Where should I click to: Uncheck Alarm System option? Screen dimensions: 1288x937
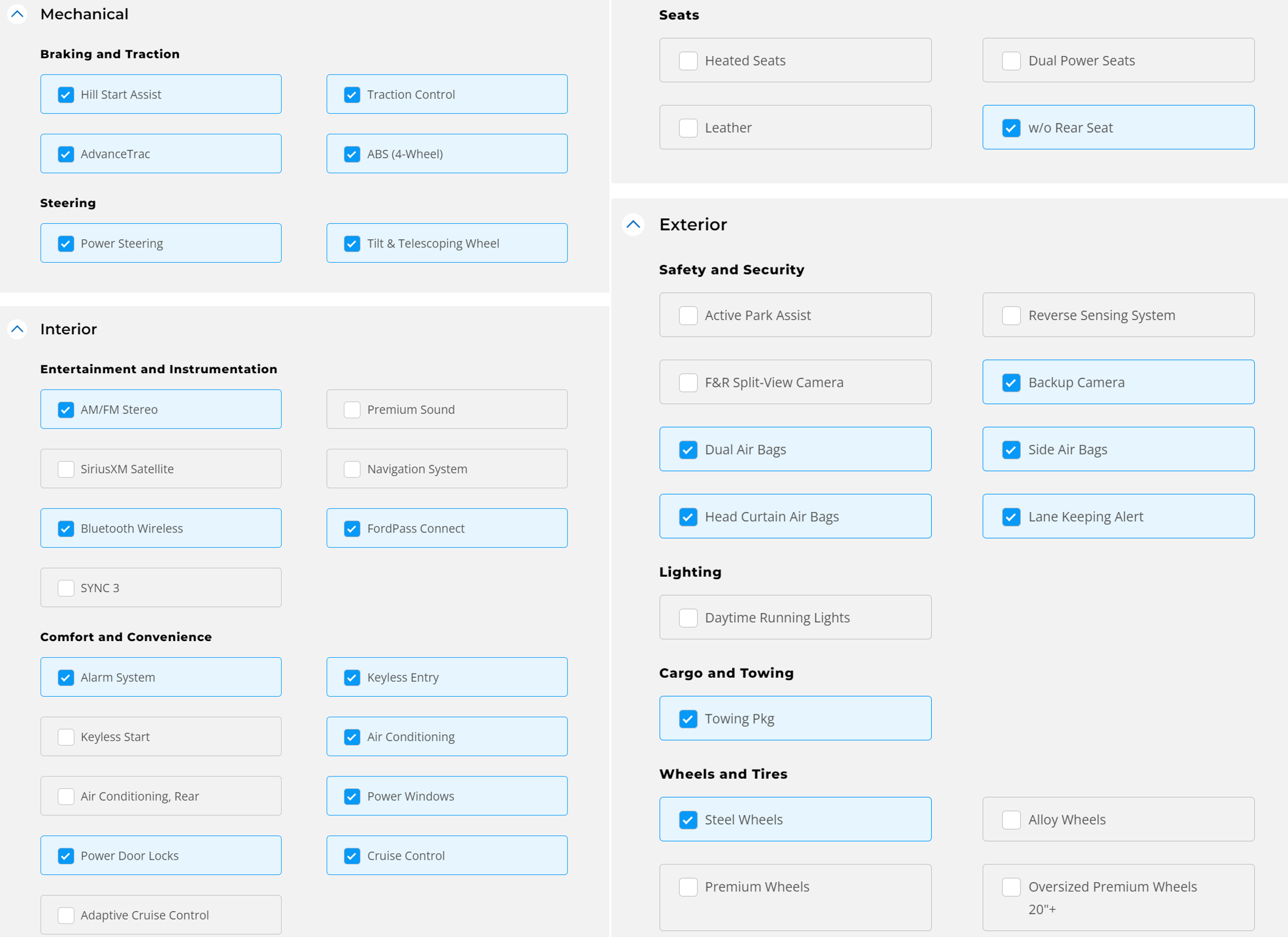coord(66,677)
